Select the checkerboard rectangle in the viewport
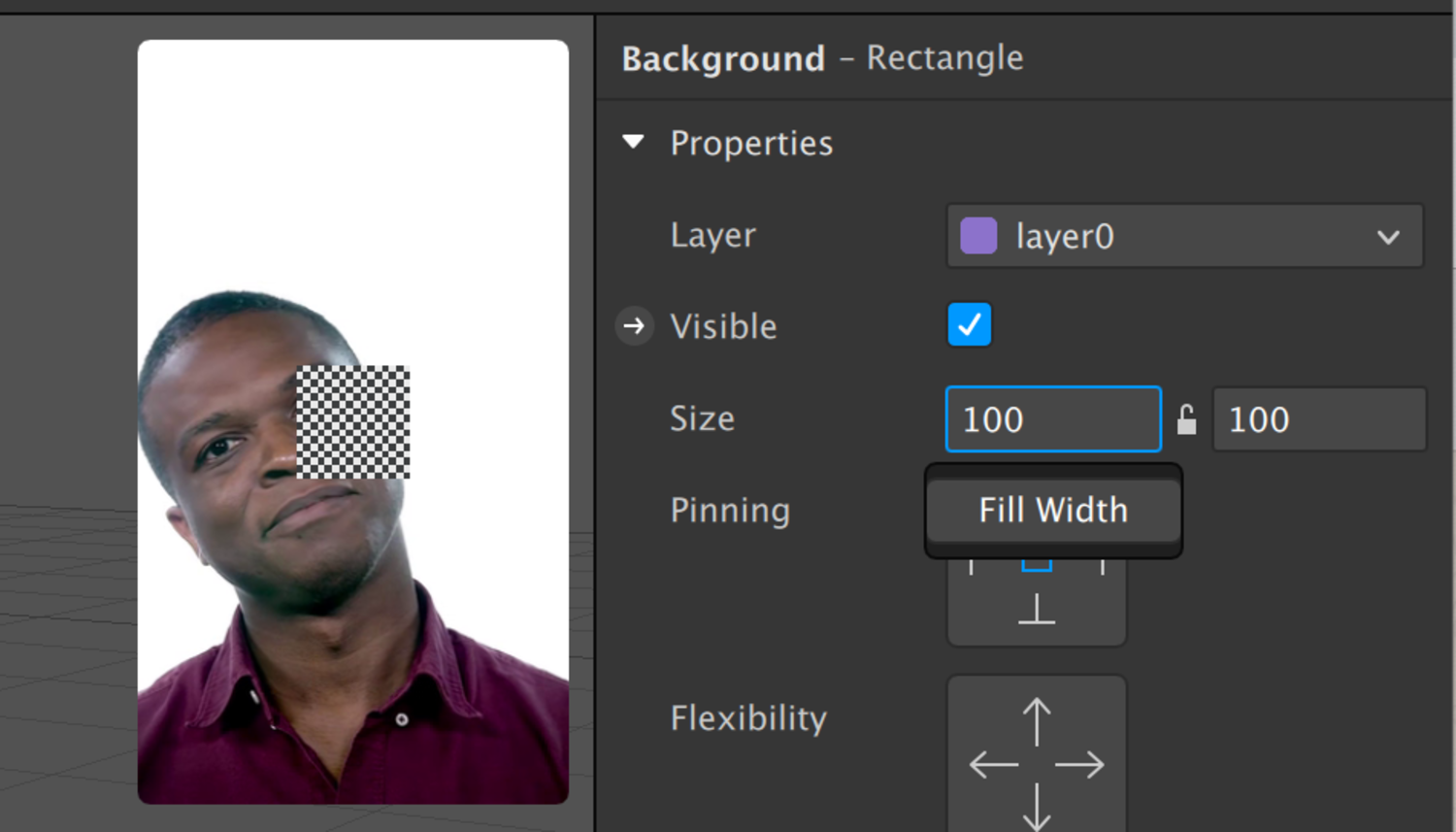Image resolution: width=1456 pixels, height=832 pixels. click(353, 422)
